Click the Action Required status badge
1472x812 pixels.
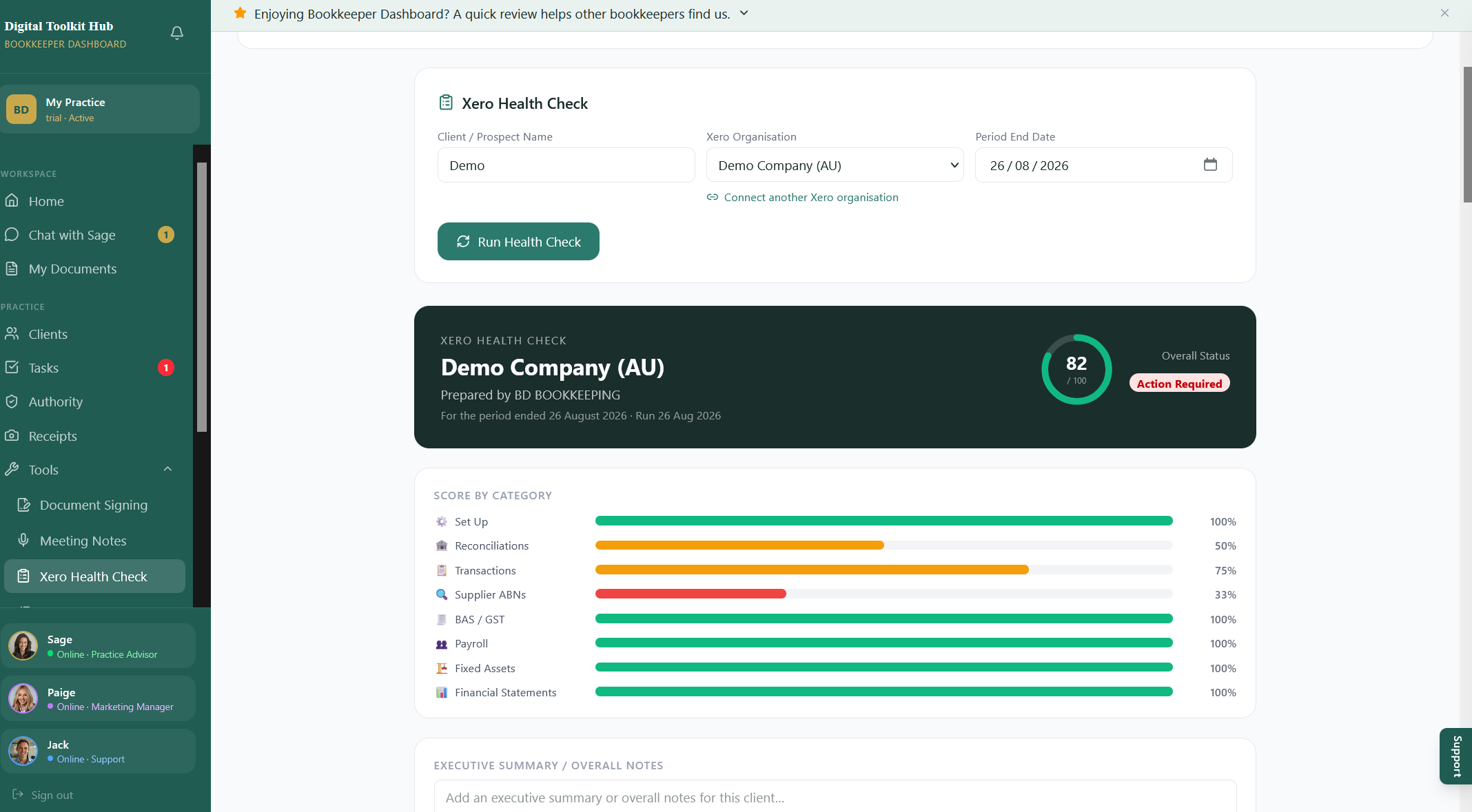(x=1179, y=384)
